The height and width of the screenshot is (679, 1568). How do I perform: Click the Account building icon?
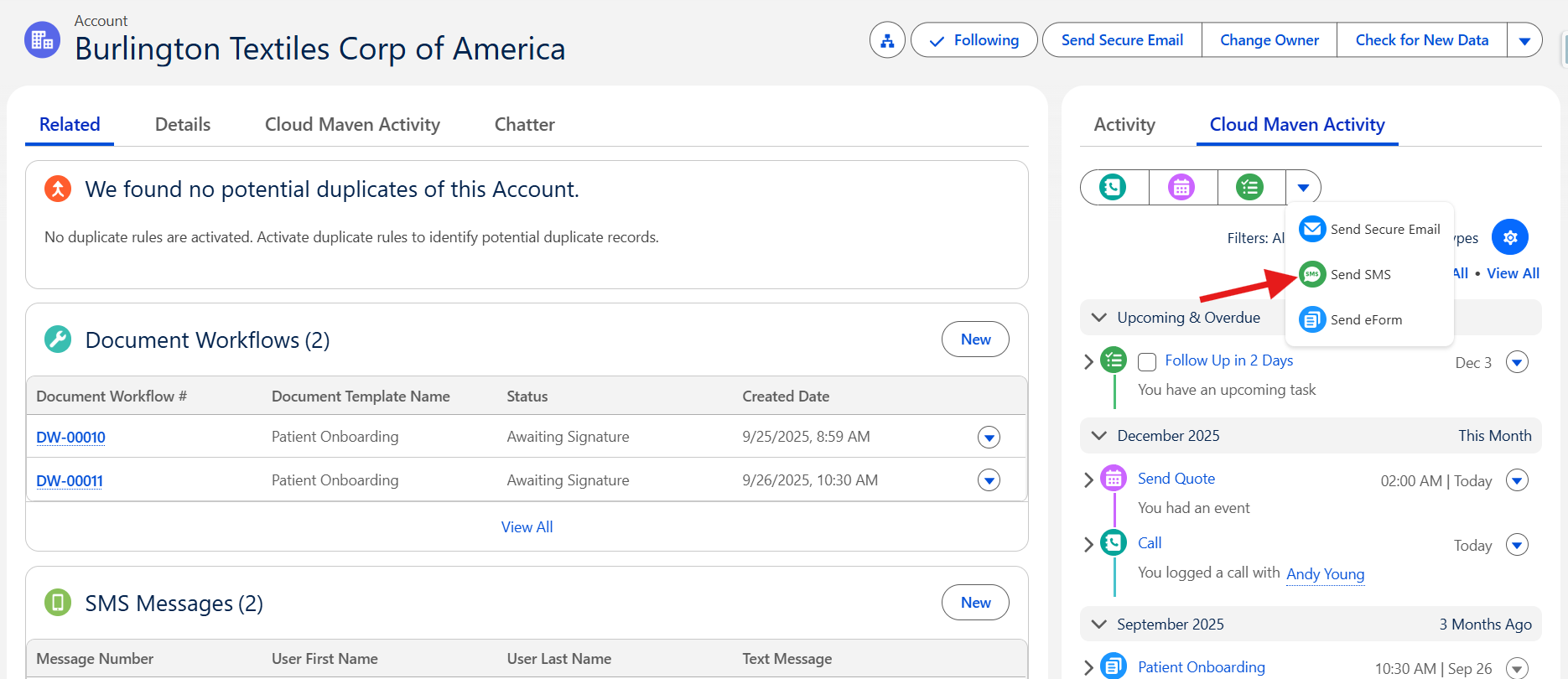(x=42, y=40)
